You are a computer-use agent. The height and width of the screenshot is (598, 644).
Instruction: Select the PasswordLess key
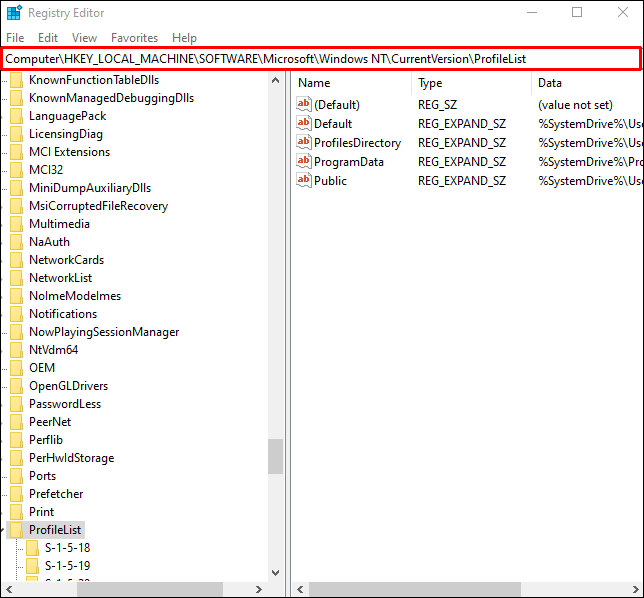point(65,404)
